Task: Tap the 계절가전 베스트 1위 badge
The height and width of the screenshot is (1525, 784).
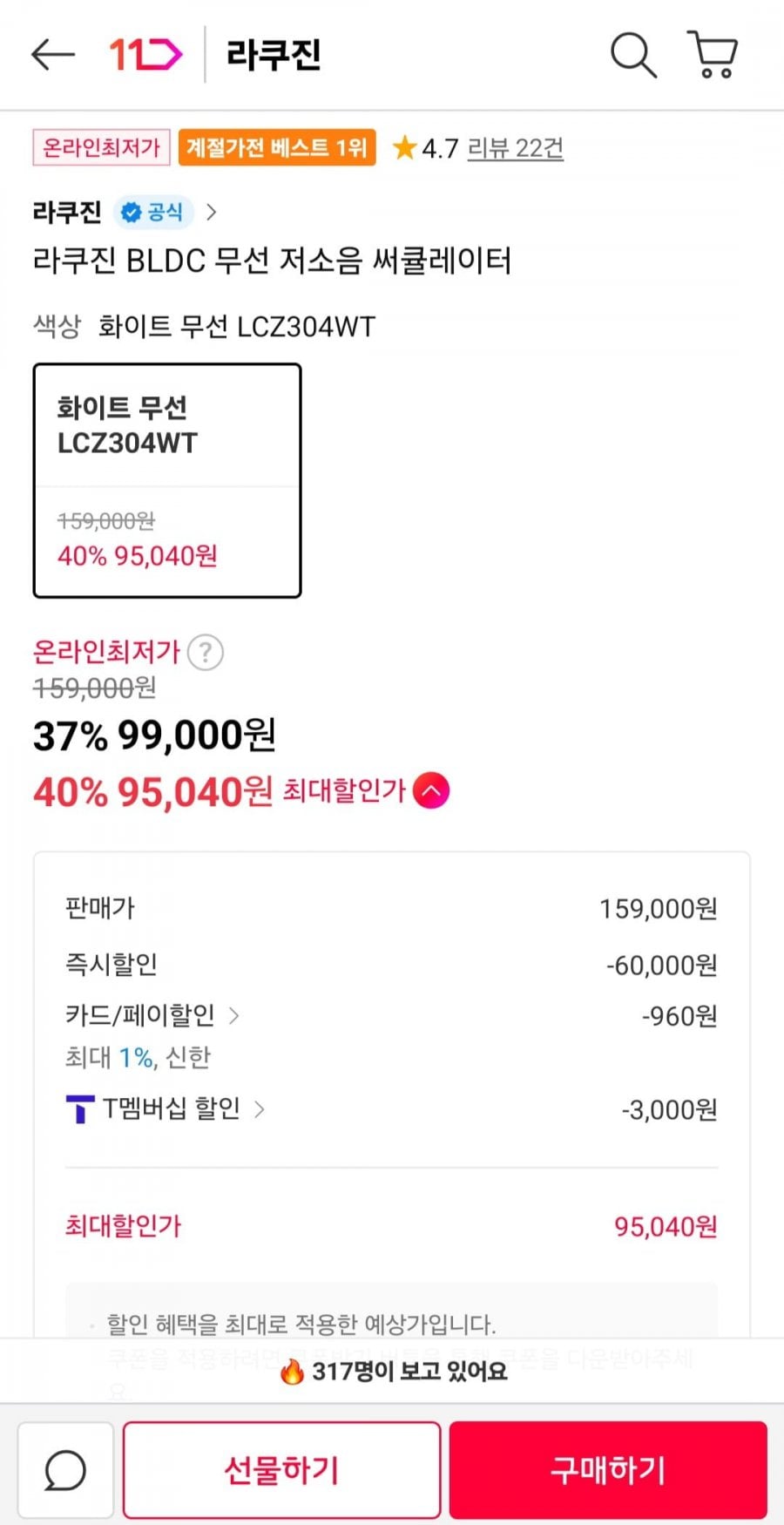Action: pyautogui.click(x=277, y=147)
